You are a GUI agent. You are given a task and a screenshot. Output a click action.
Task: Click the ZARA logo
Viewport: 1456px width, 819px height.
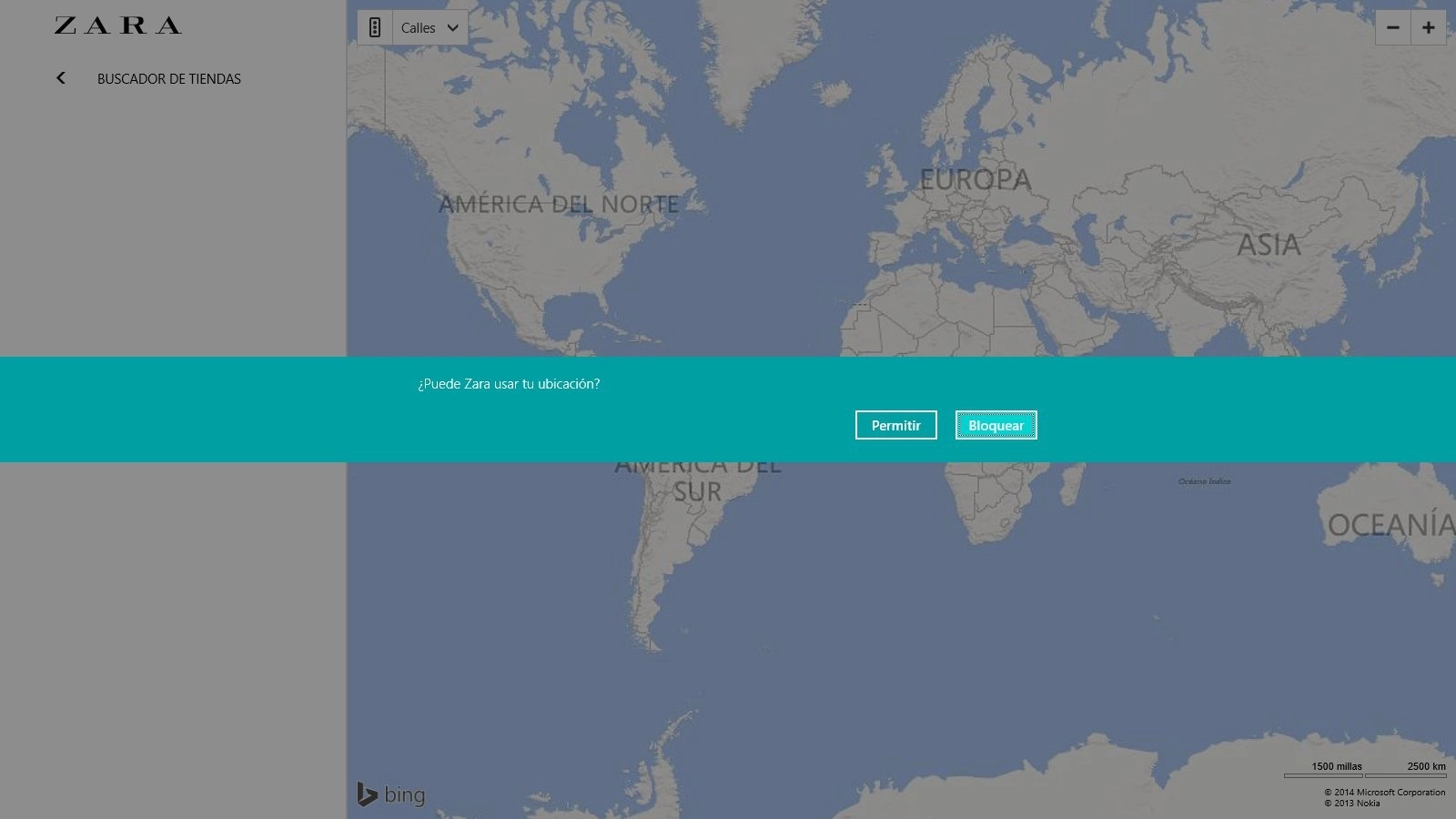(x=117, y=25)
